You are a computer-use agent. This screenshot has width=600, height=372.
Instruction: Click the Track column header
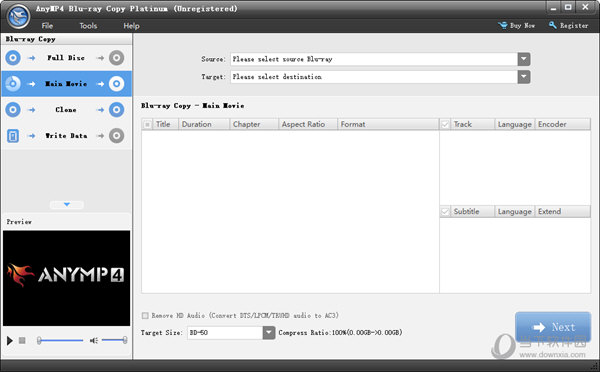[473, 124]
